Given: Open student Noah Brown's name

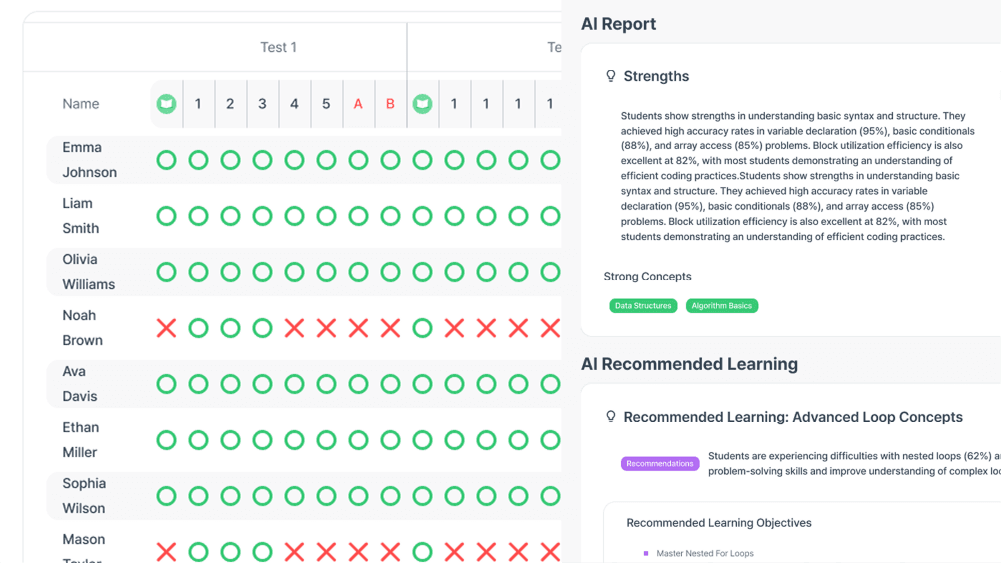Looking at the screenshot, I should pyautogui.click(x=82, y=327).
